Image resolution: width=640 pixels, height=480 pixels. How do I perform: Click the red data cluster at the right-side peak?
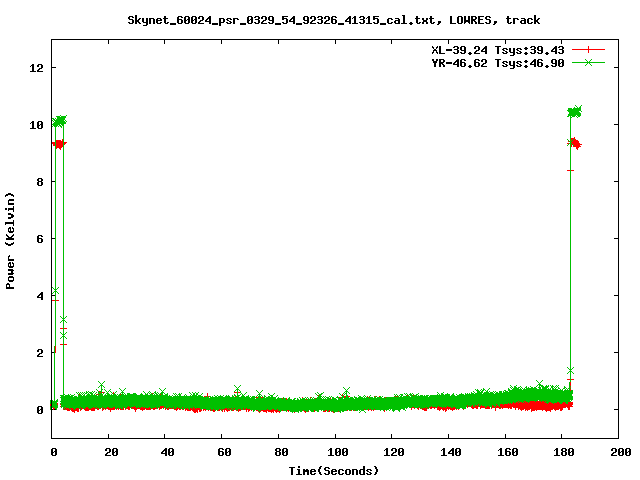(x=575, y=144)
